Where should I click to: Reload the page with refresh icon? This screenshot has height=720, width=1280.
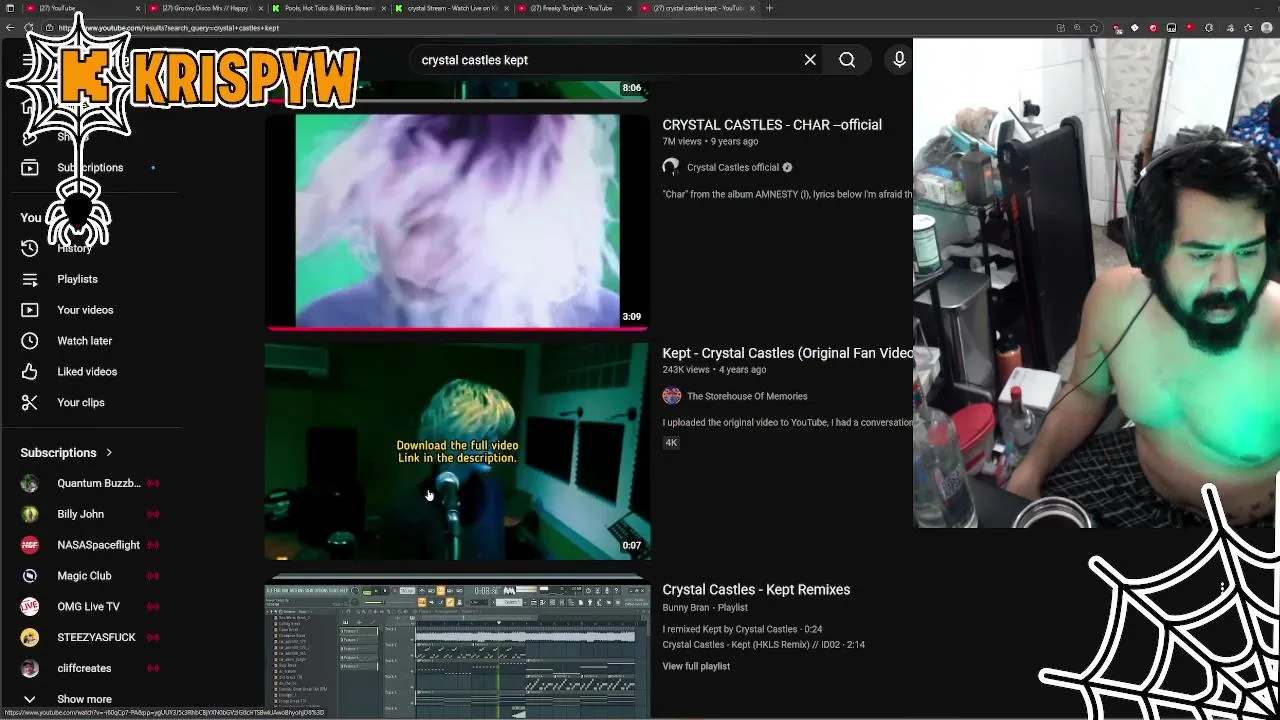(28, 28)
